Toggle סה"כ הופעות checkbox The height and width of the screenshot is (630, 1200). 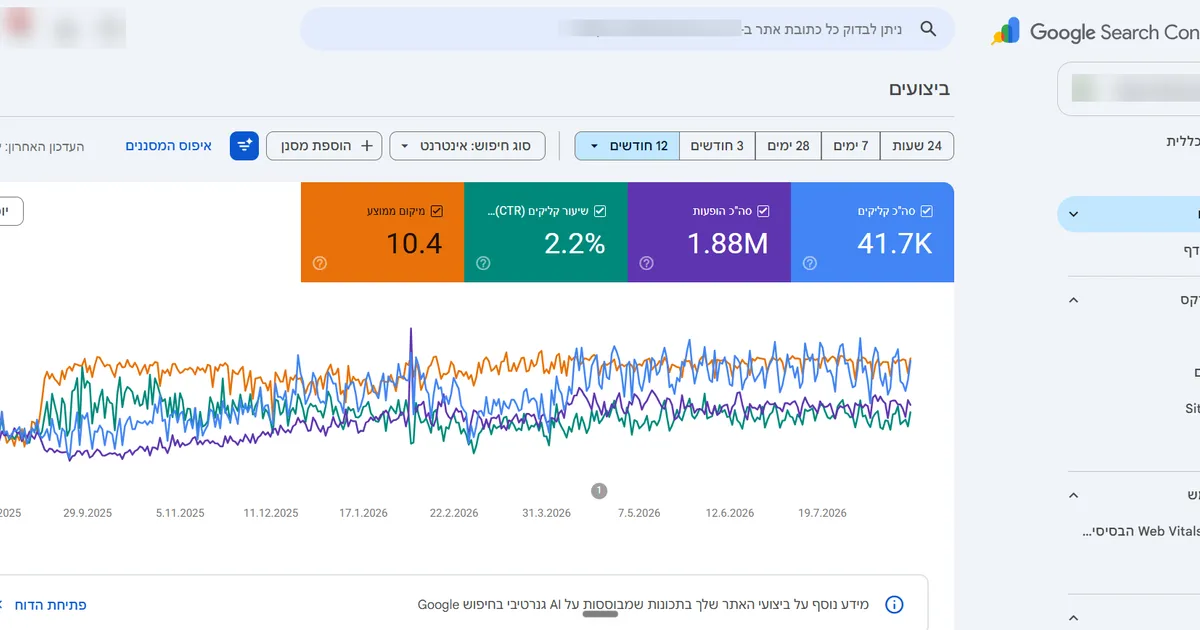point(764,211)
